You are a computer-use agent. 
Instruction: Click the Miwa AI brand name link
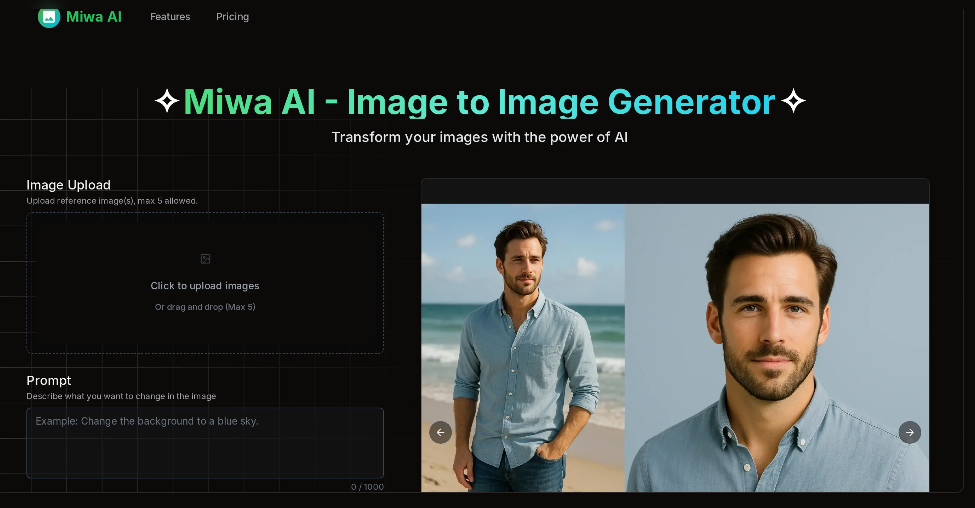94,17
